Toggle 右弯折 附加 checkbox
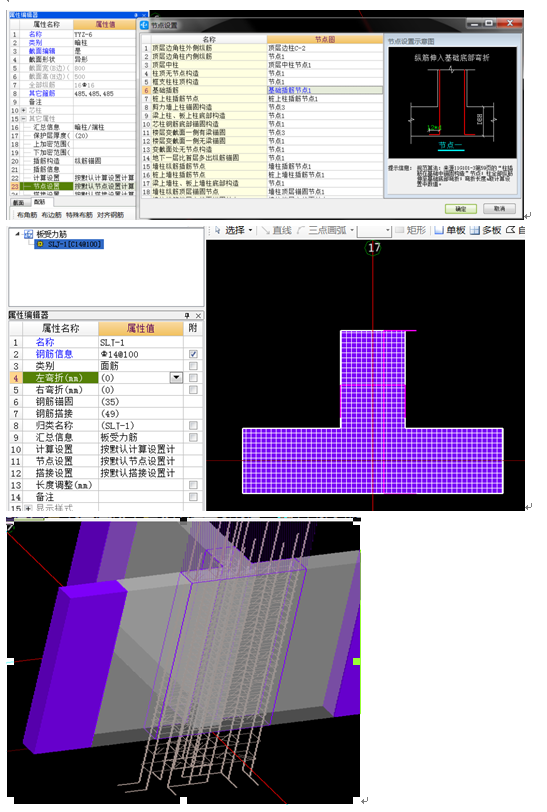Screen dimensions: 547x812 coord(193,389)
